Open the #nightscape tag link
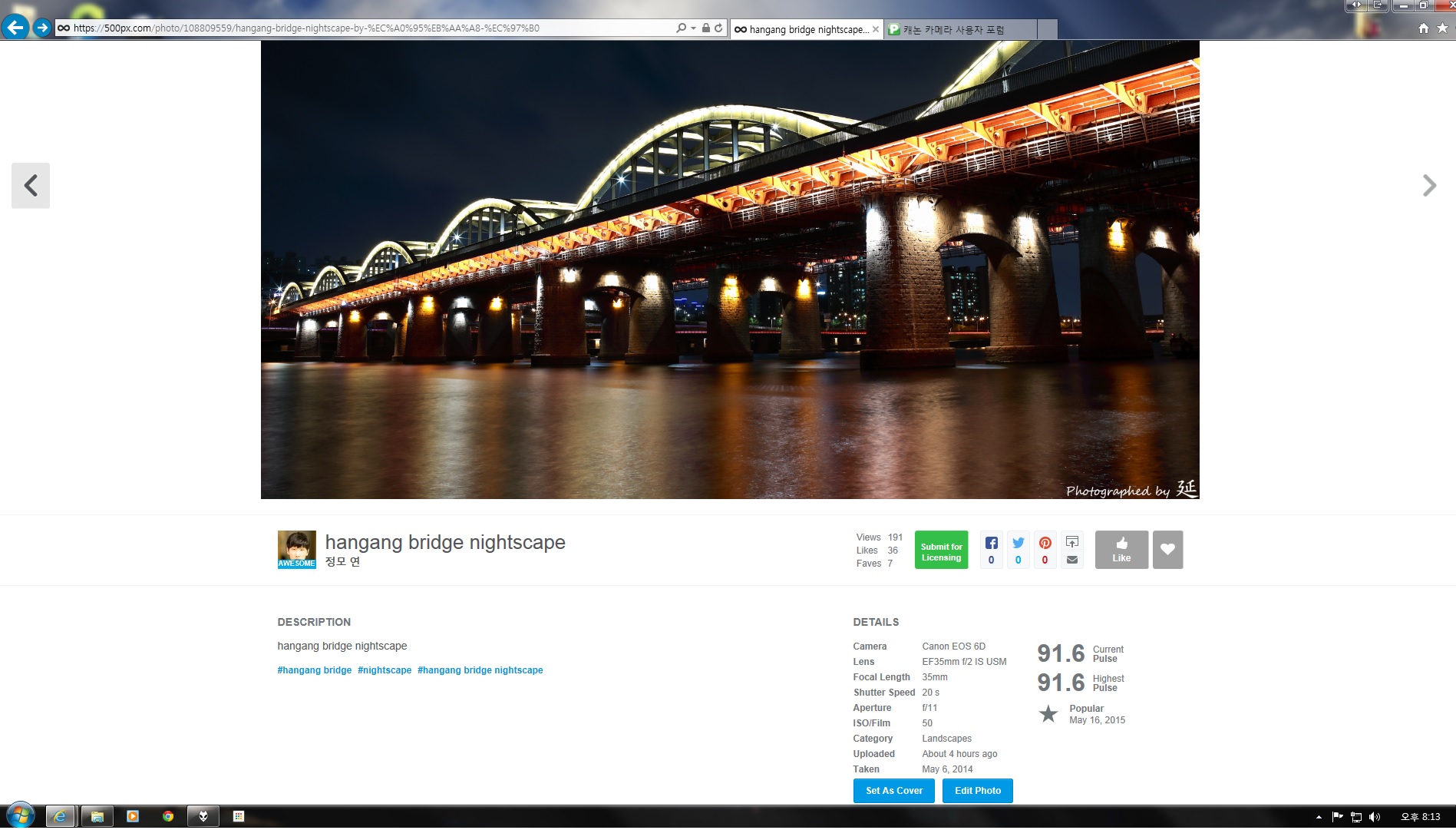This screenshot has width=1456, height=830. [x=385, y=670]
